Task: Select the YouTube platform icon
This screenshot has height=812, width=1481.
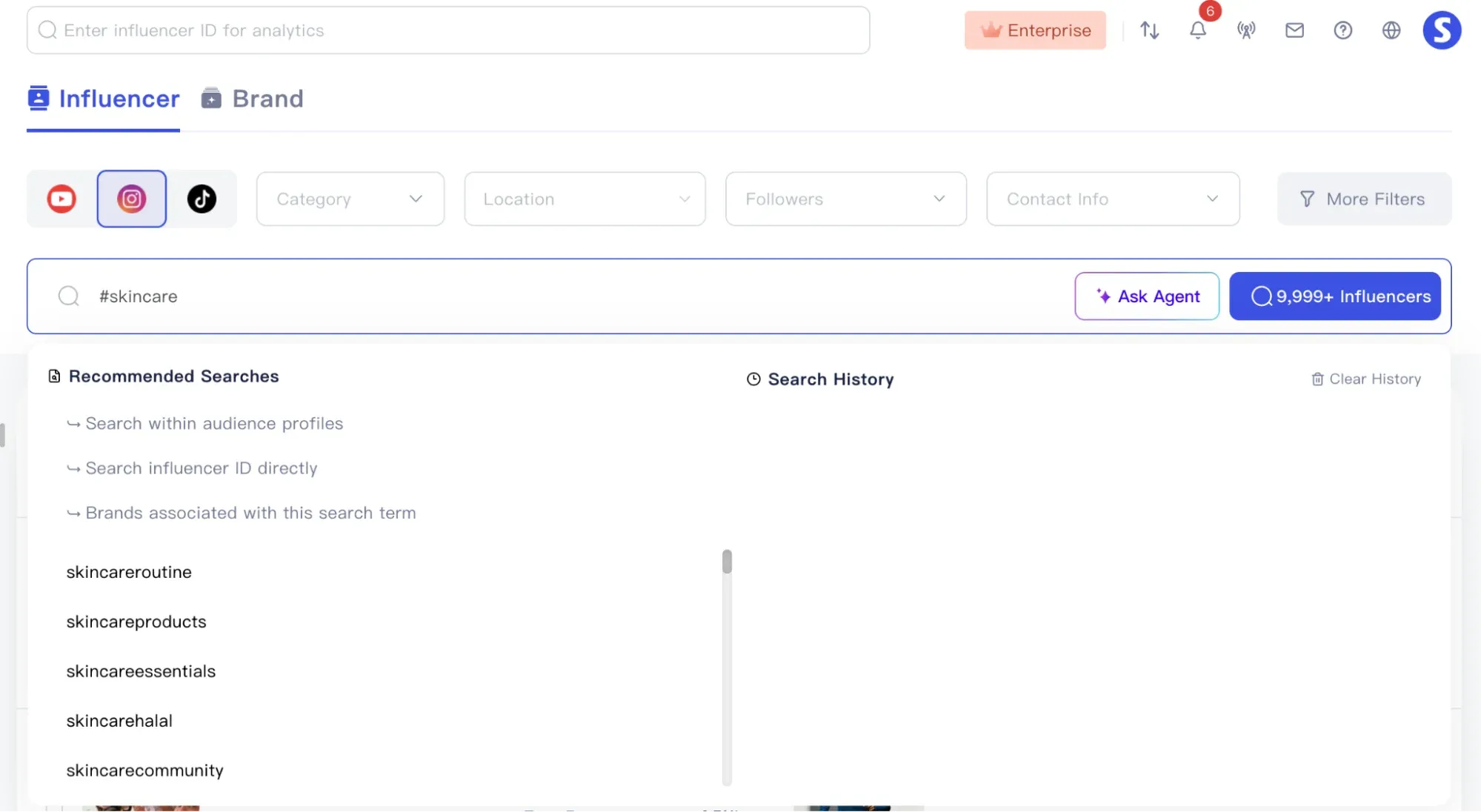Action: (x=61, y=199)
